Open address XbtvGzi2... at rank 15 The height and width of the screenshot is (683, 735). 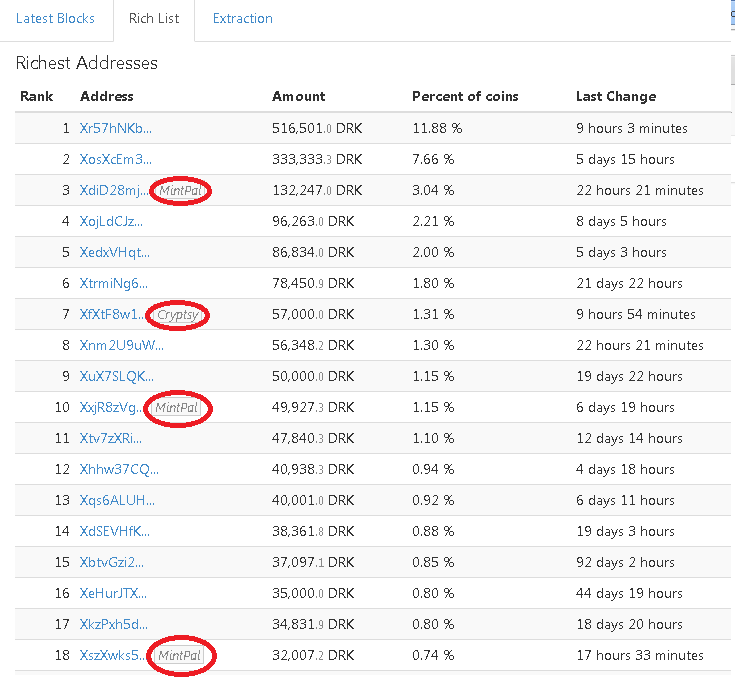pos(112,562)
